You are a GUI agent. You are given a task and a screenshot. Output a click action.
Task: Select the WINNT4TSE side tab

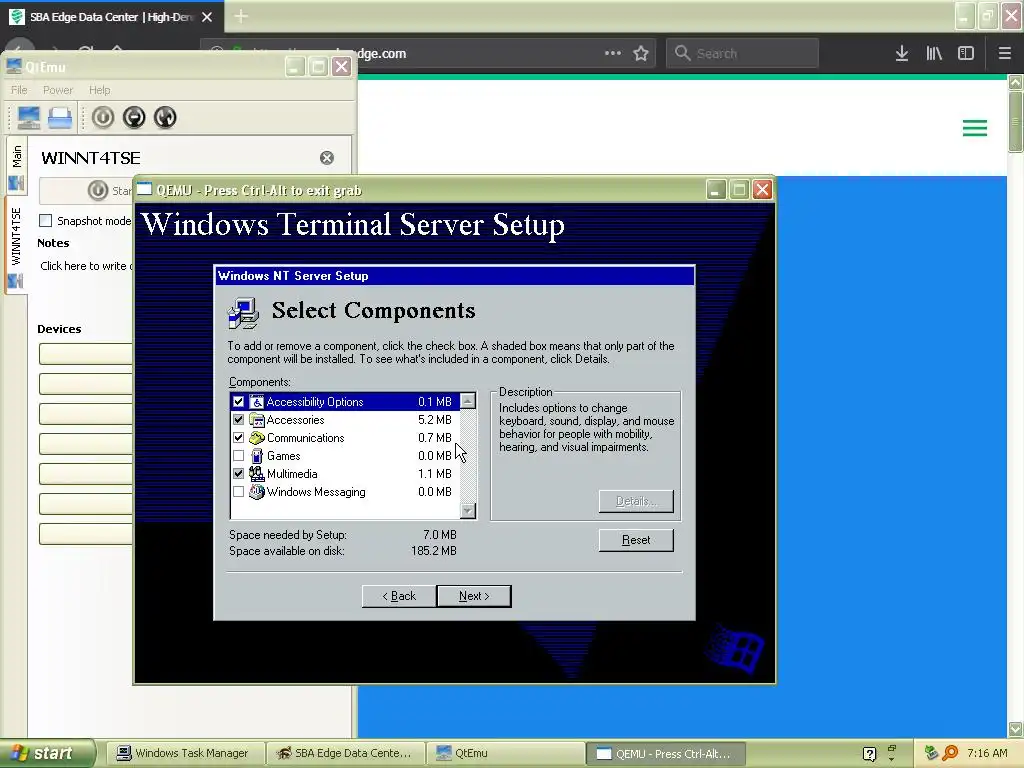(x=16, y=245)
